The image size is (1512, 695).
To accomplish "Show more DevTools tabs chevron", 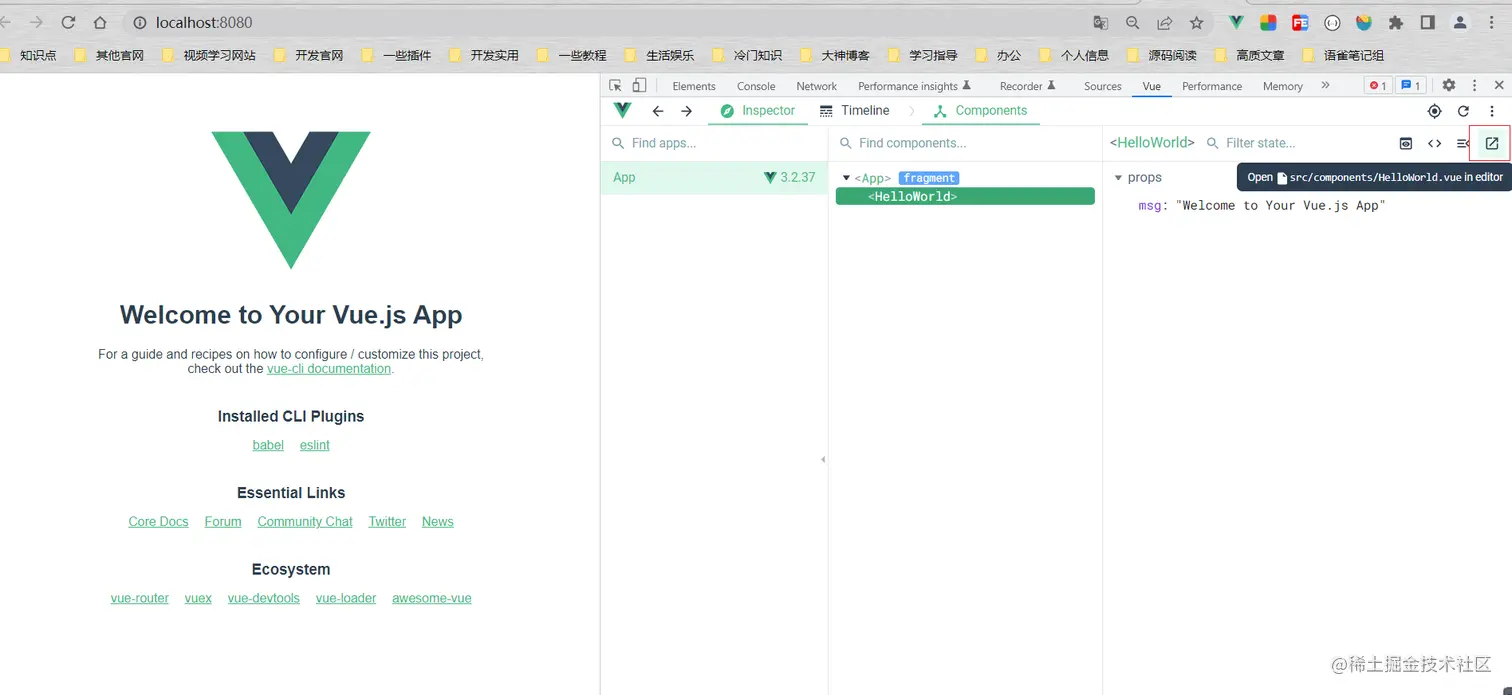I will (1325, 86).
